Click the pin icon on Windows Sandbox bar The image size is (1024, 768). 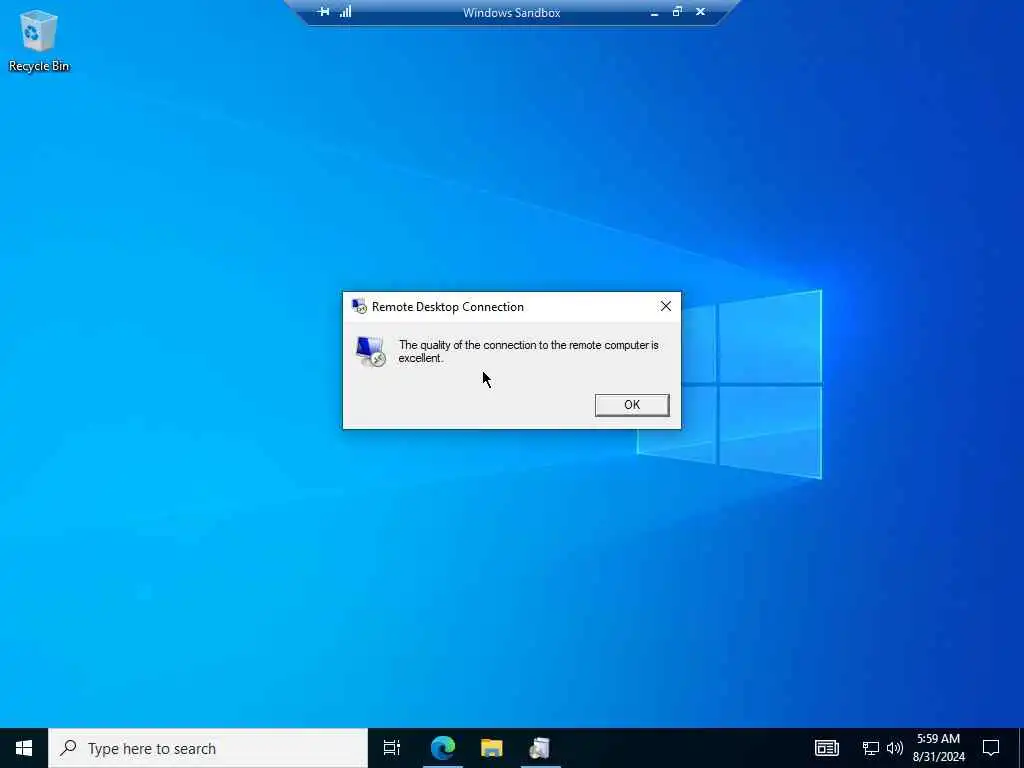(323, 12)
